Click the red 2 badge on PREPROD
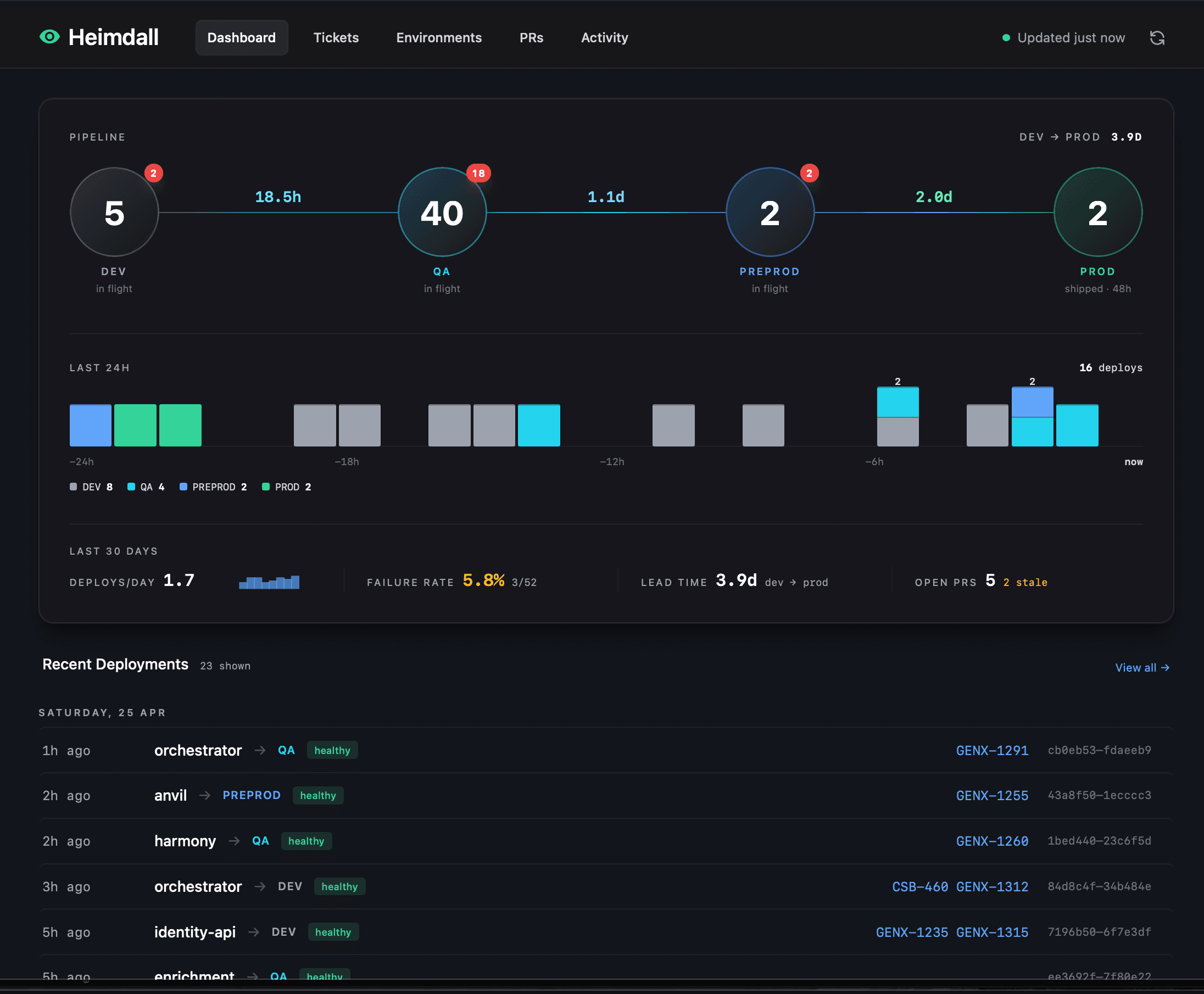The height and width of the screenshot is (994, 1204). pos(809,173)
